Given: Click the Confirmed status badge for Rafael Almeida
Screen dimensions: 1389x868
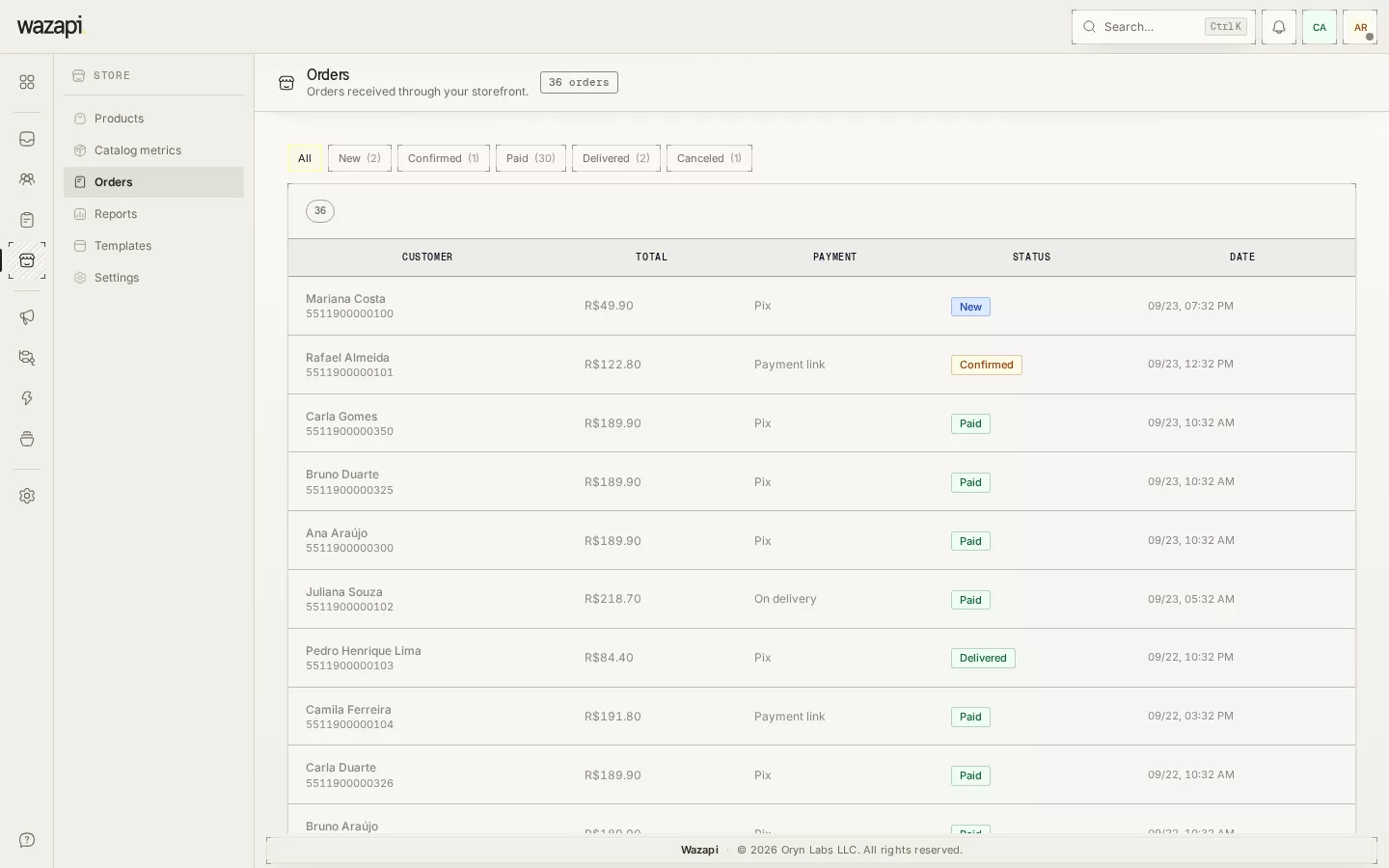Looking at the screenshot, I should pos(986,365).
